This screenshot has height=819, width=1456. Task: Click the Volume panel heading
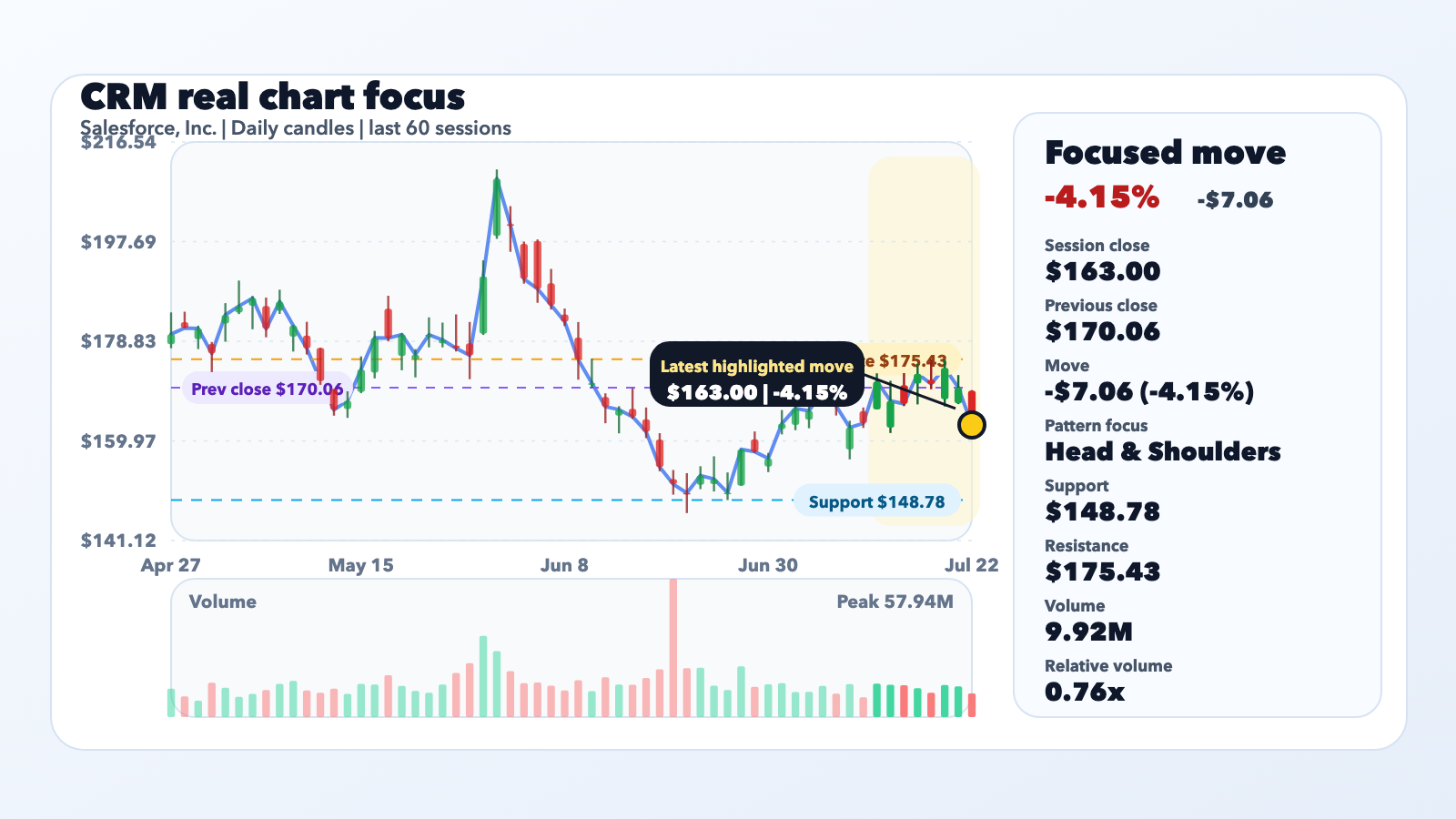223,602
